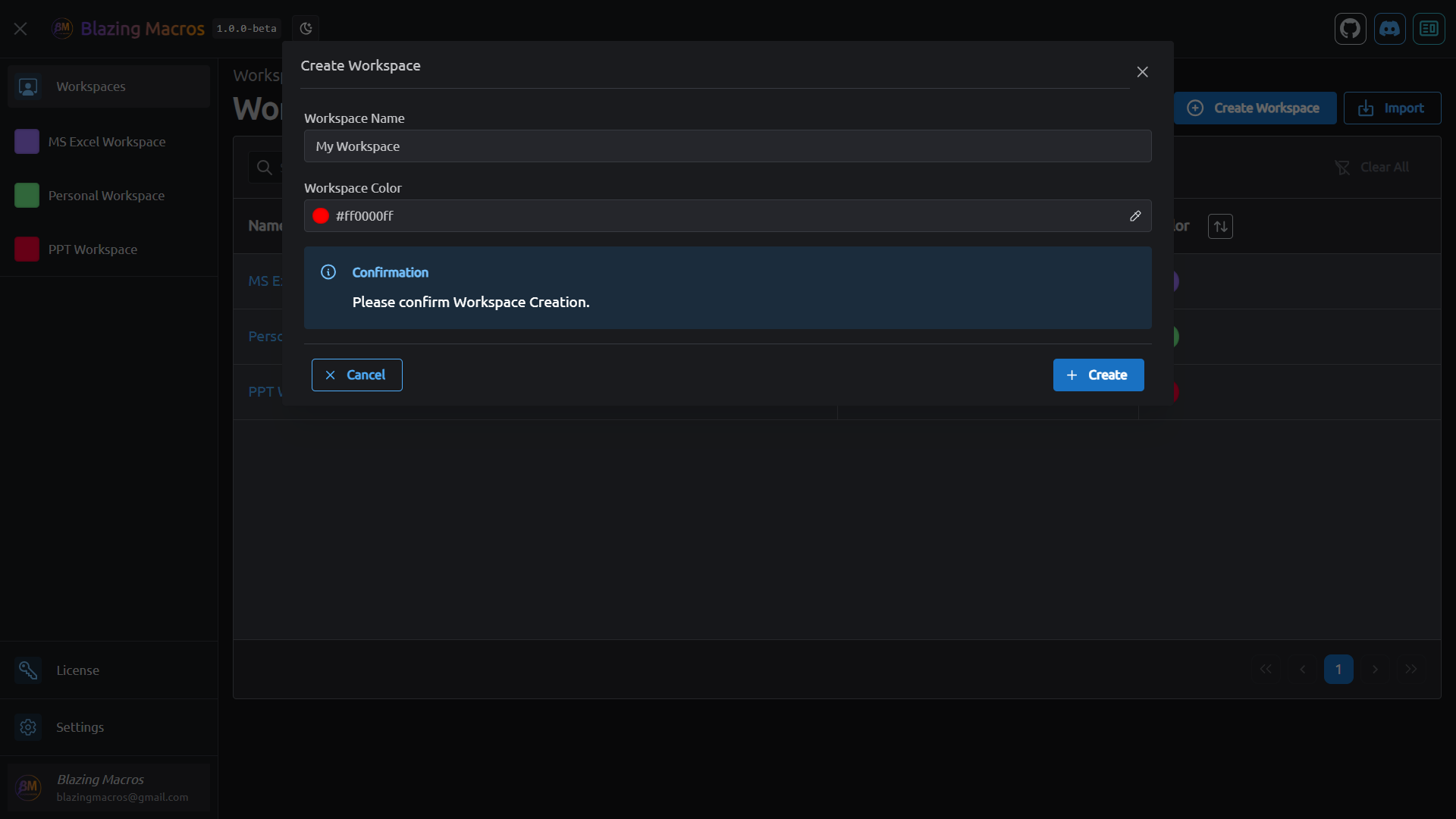Click the search magnifier icon

tap(264, 168)
